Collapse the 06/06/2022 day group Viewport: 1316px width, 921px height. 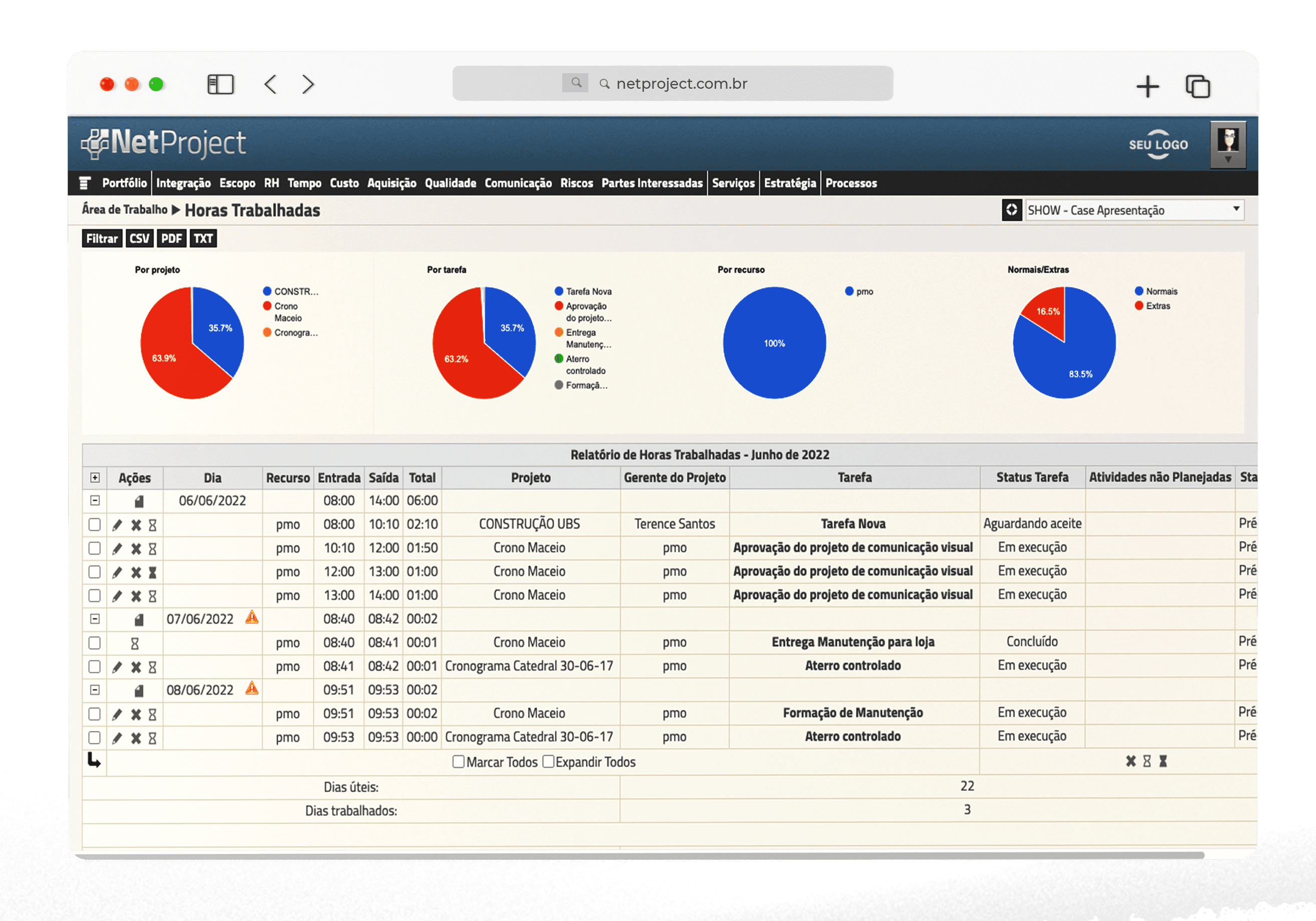(95, 501)
